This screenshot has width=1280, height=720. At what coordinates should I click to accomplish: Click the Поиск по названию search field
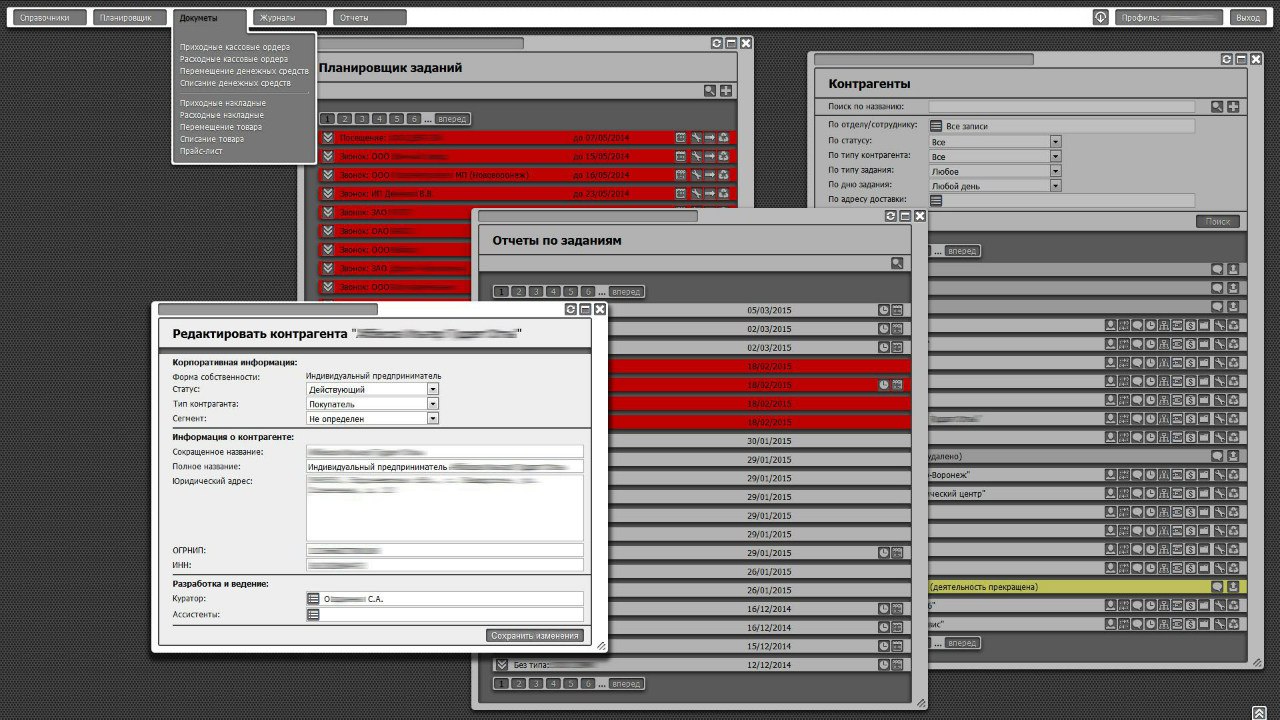click(x=1061, y=107)
